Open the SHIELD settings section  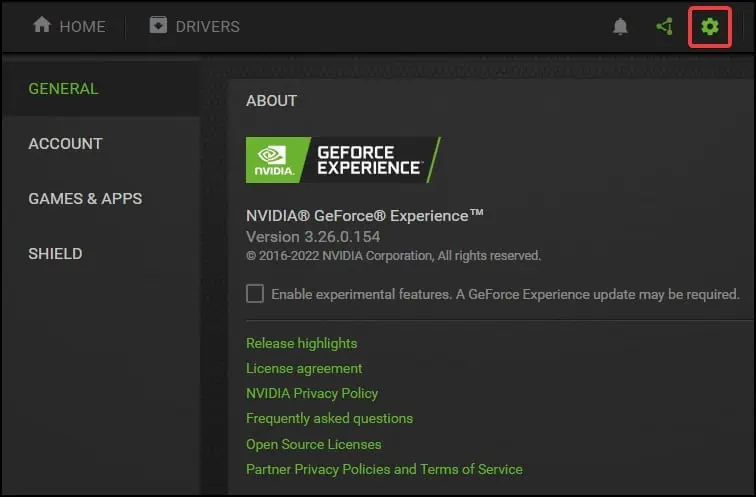point(55,254)
